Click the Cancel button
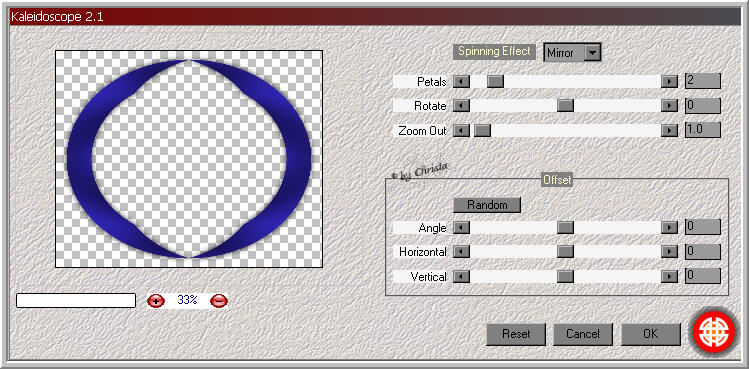Viewport: 749px width, 369px height. pyautogui.click(x=583, y=334)
